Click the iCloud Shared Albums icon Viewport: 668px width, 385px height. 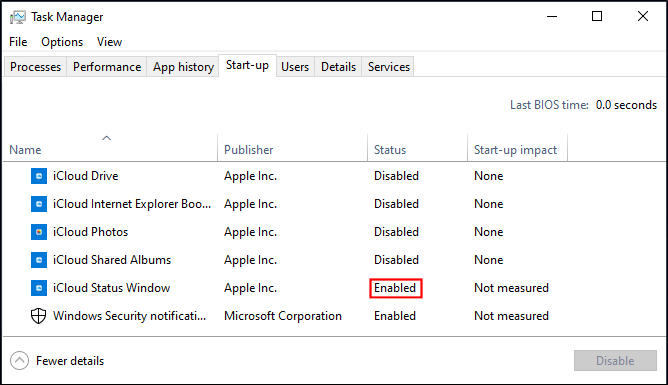[x=39, y=260]
